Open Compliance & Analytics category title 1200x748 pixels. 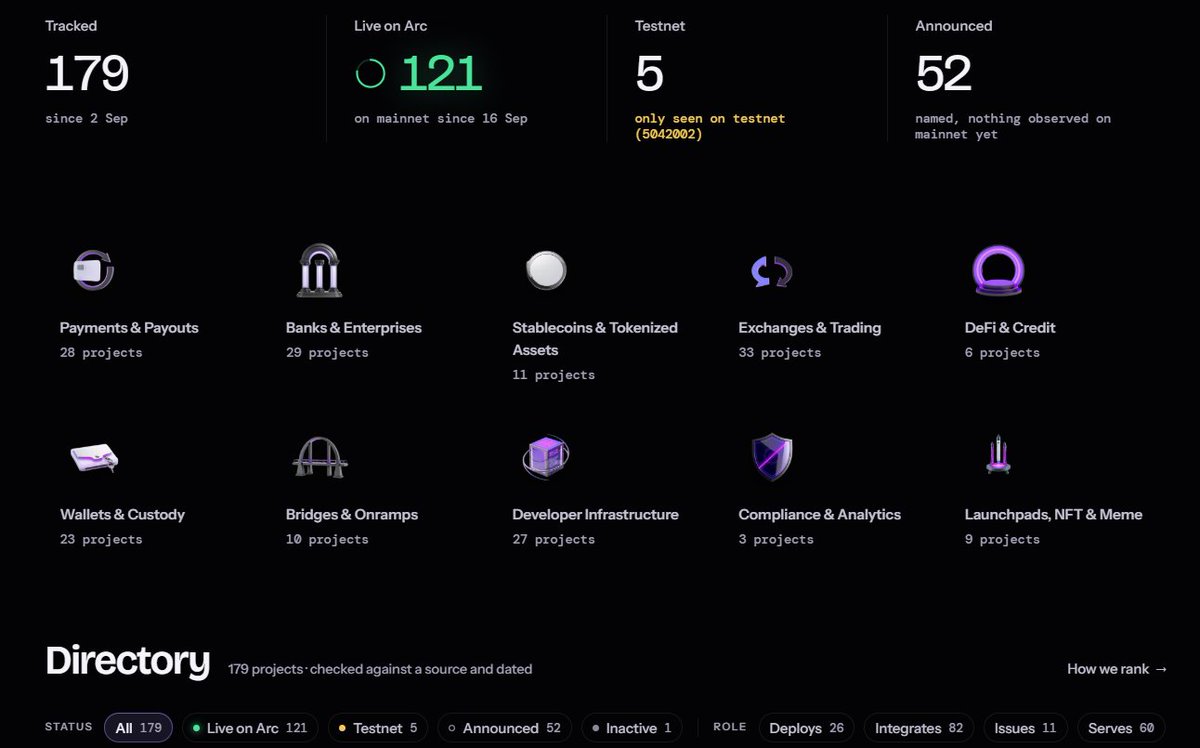[820, 515]
